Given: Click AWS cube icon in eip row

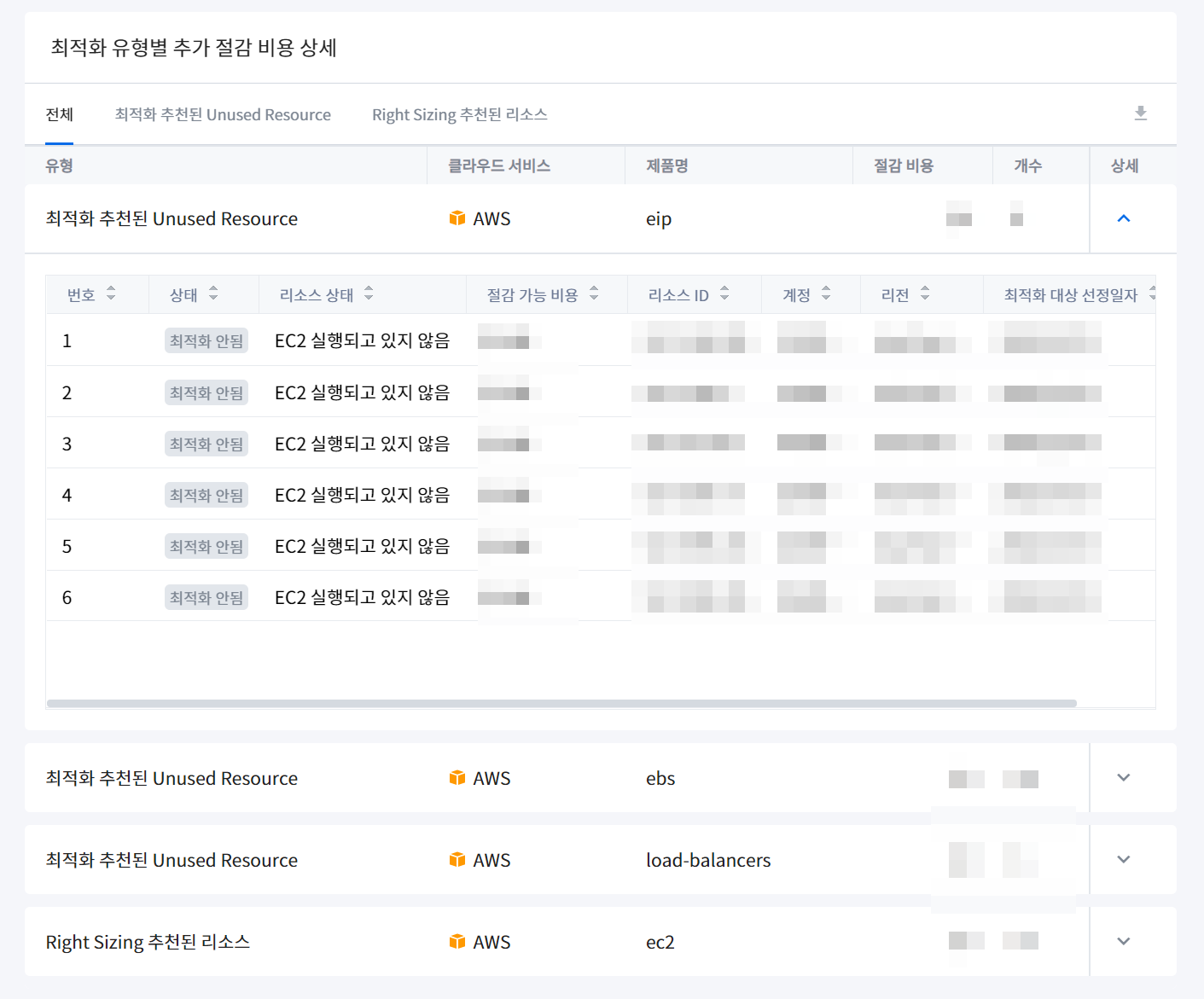Looking at the screenshot, I should point(457,218).
